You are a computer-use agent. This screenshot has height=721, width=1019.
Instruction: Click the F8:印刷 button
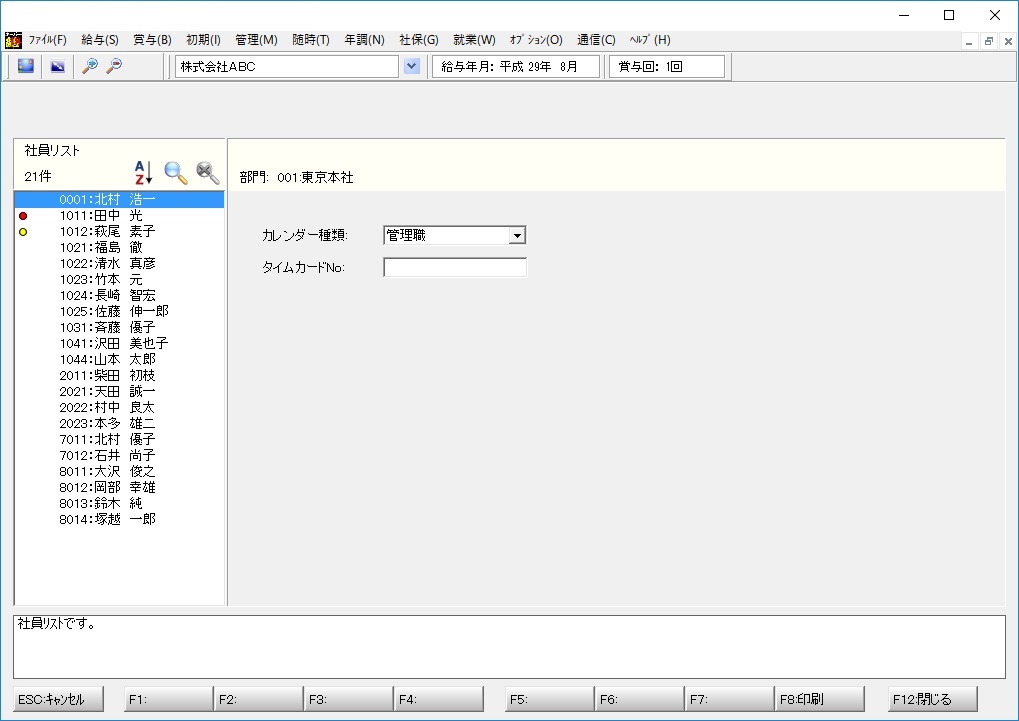click(819, 700)
